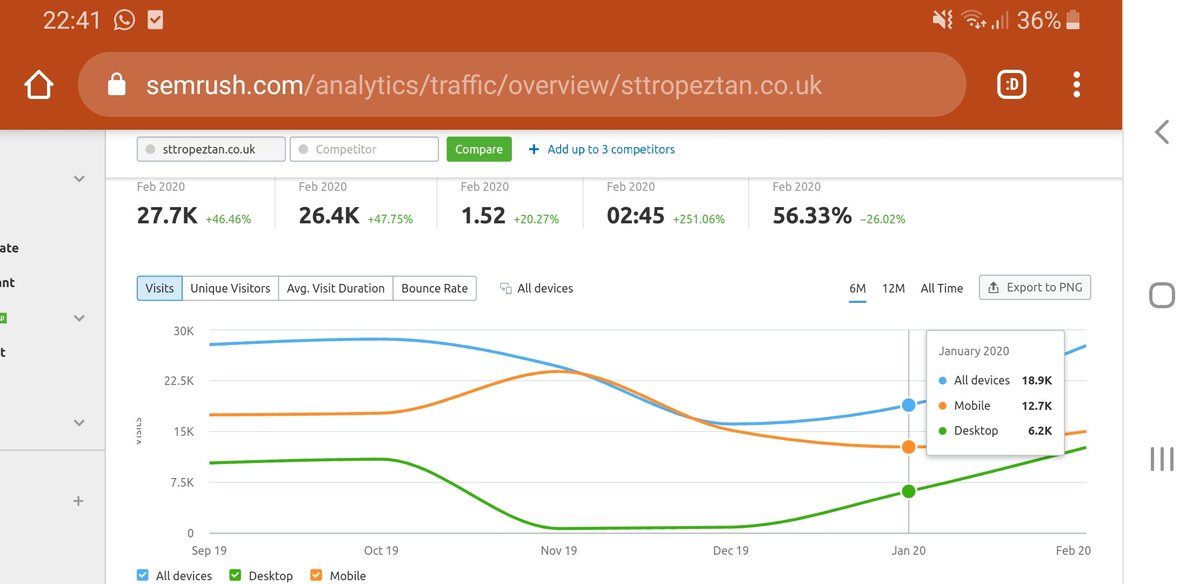Switch to the Bounce Rate tab

pos(435,288)
